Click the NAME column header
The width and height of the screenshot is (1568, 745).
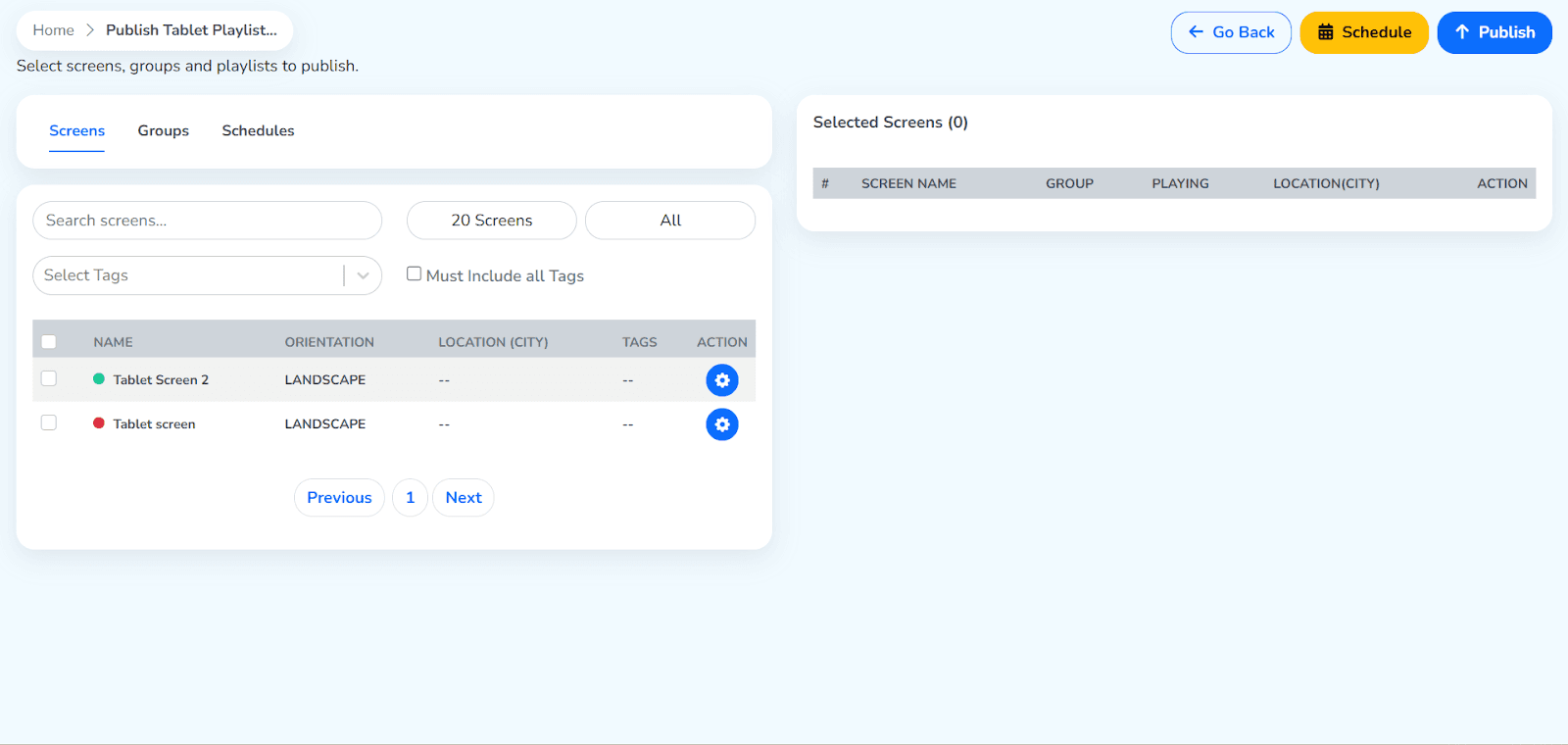113,342
